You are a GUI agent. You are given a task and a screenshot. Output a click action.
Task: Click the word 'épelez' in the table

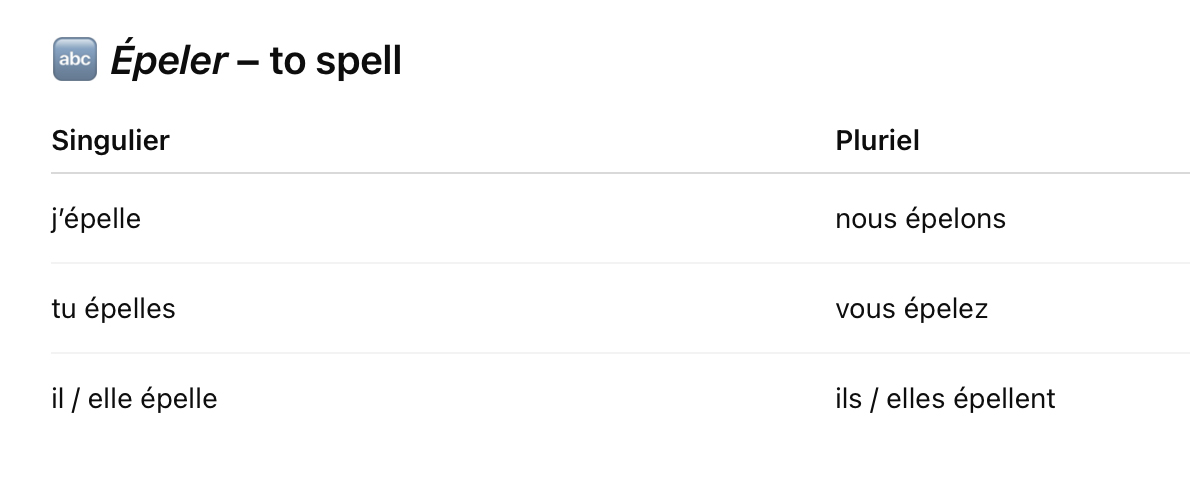pyautogui.click(x=948, y=308)
